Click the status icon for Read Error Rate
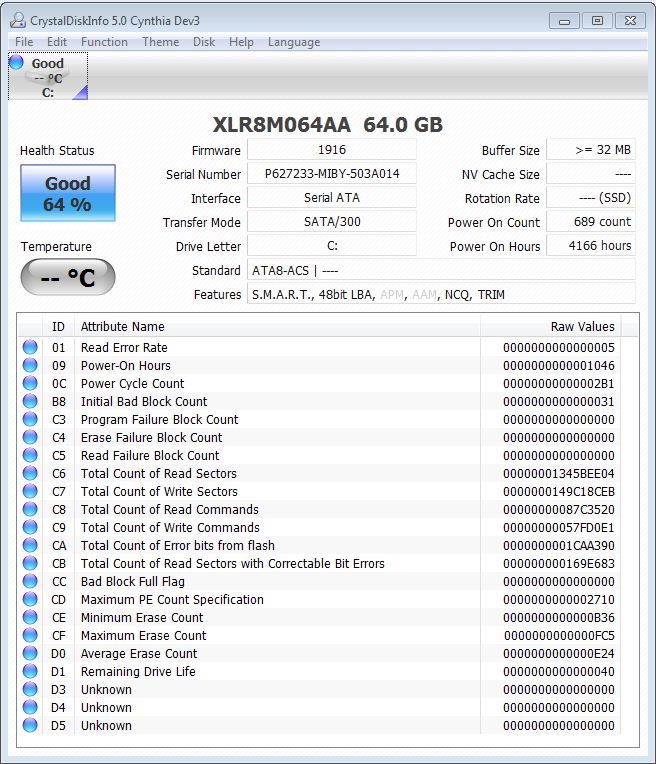Viewport: 656px width, 764px height. tap(30, 347)
